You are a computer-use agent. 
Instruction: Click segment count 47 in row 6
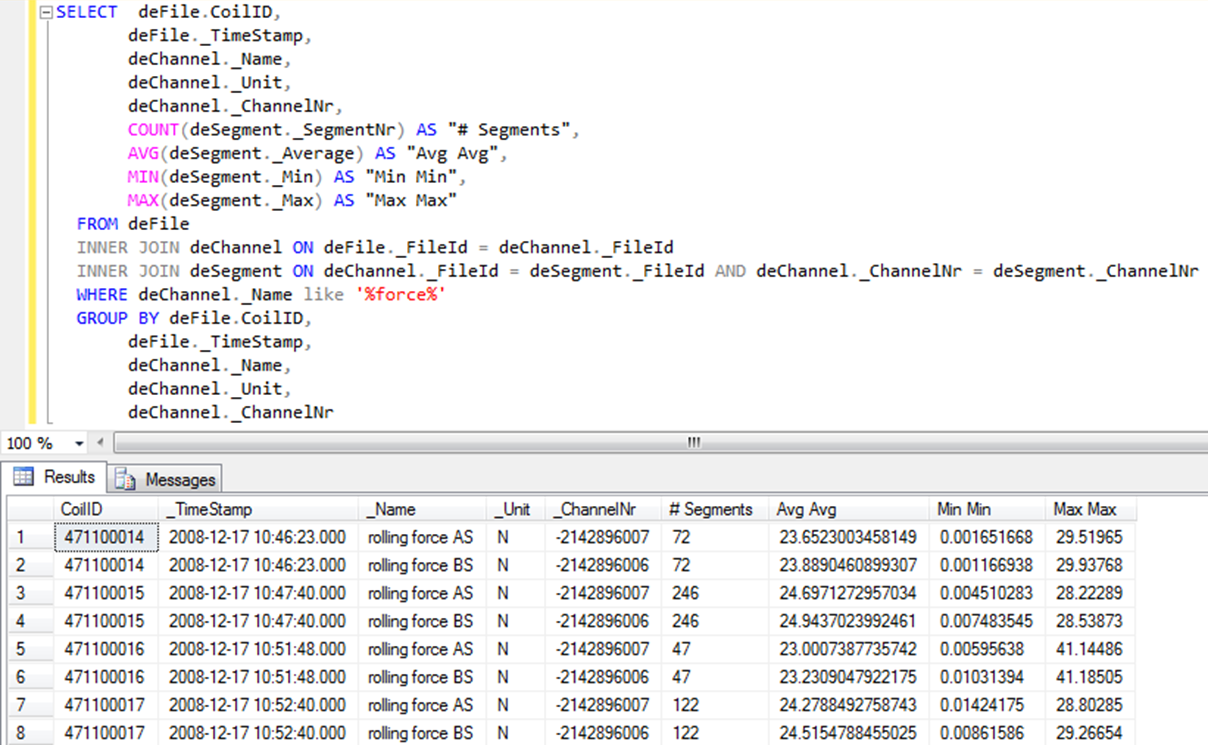(x=715, y=677)
